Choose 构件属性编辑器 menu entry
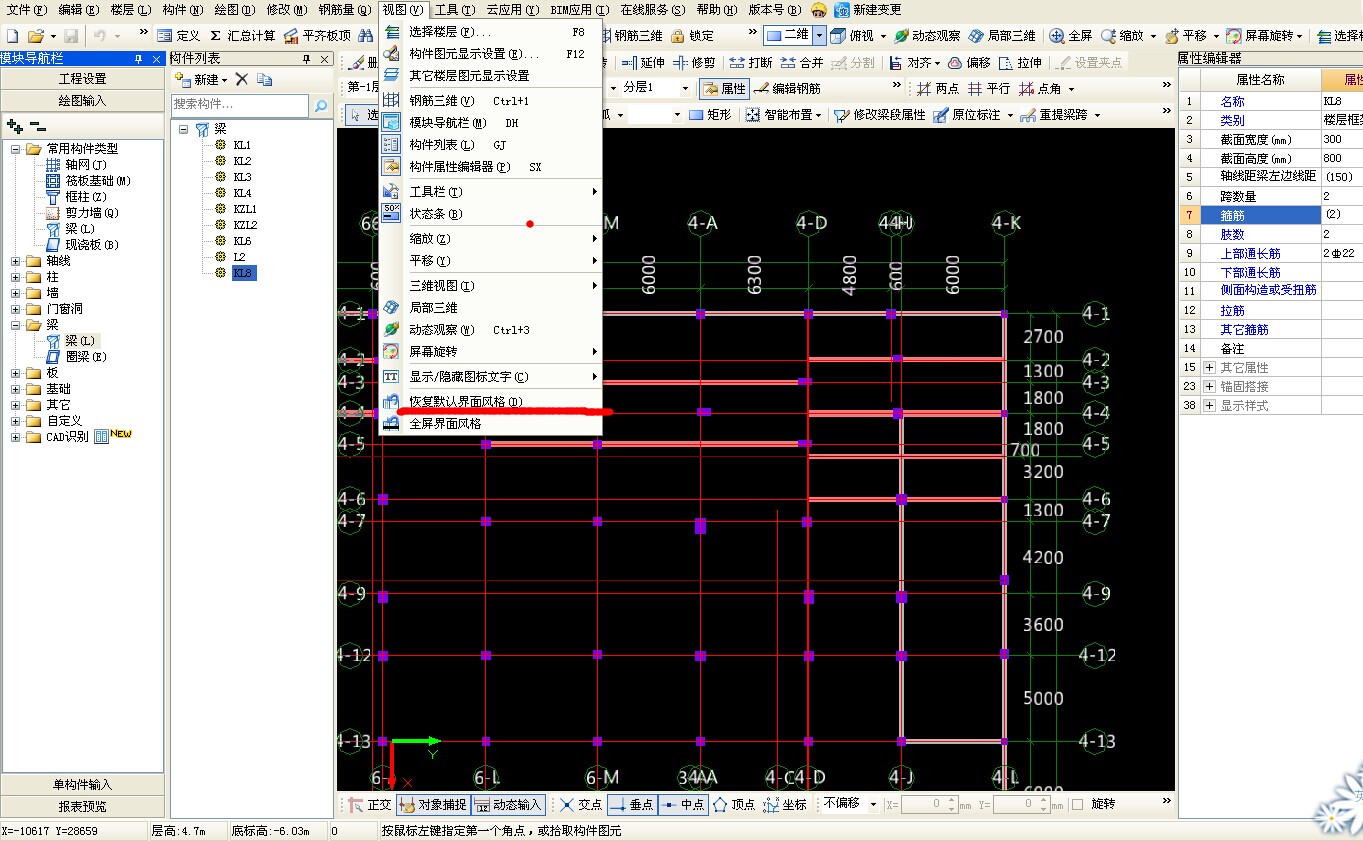The image size is (1363, 841). coord(490,167)
